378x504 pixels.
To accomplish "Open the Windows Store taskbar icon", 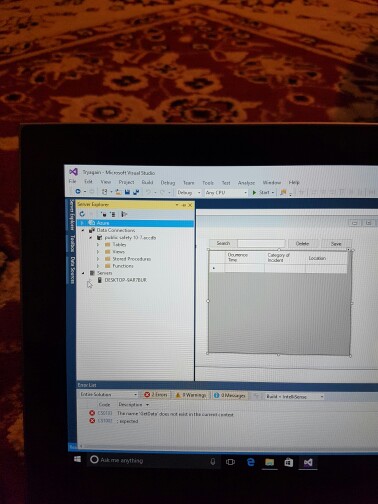I will coord(289,462).
